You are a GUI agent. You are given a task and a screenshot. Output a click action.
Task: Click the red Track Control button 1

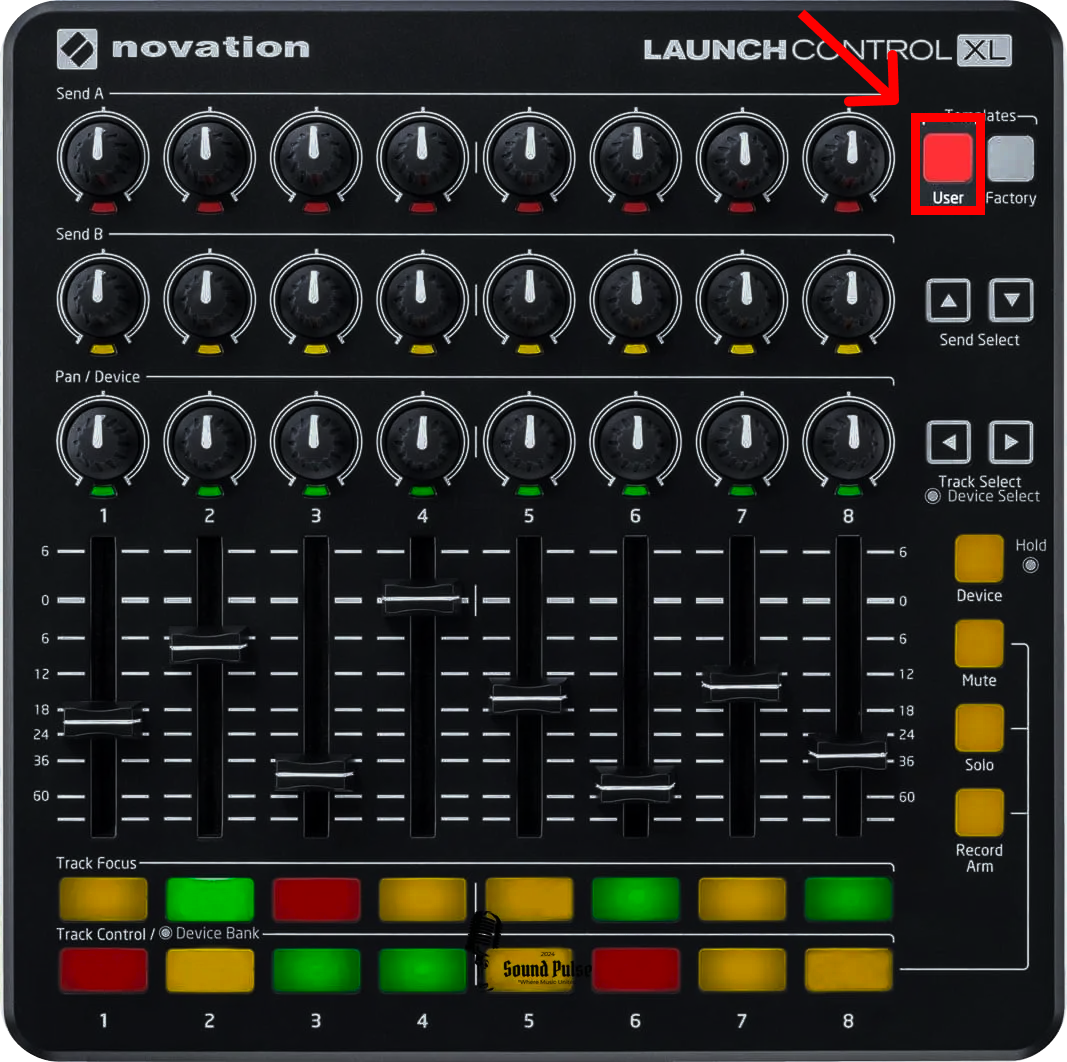pos(103,969)
